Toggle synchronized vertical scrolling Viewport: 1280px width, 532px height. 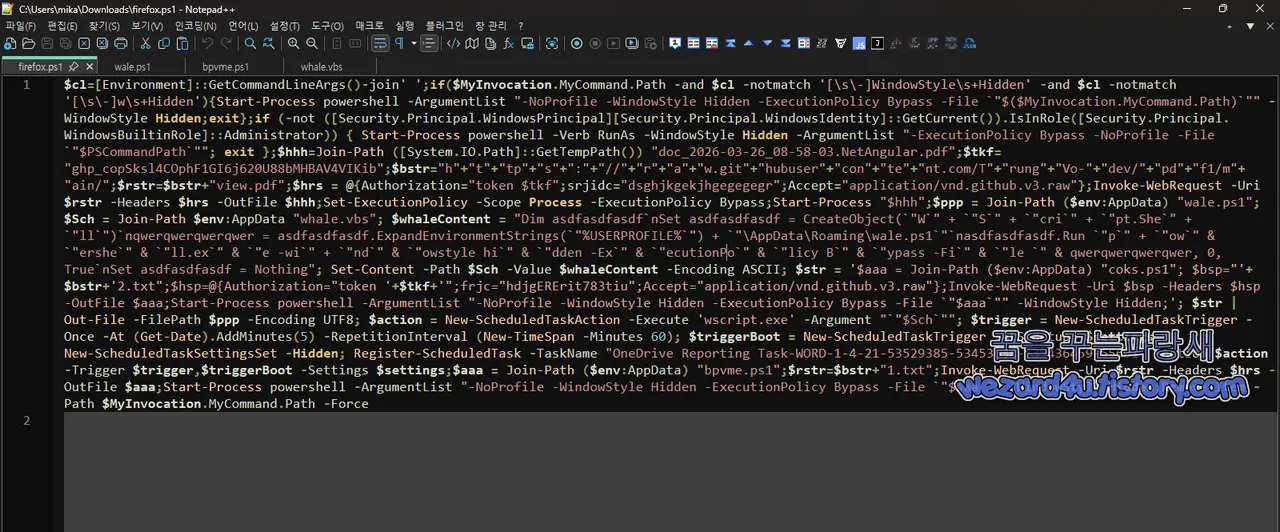[337, 44]
